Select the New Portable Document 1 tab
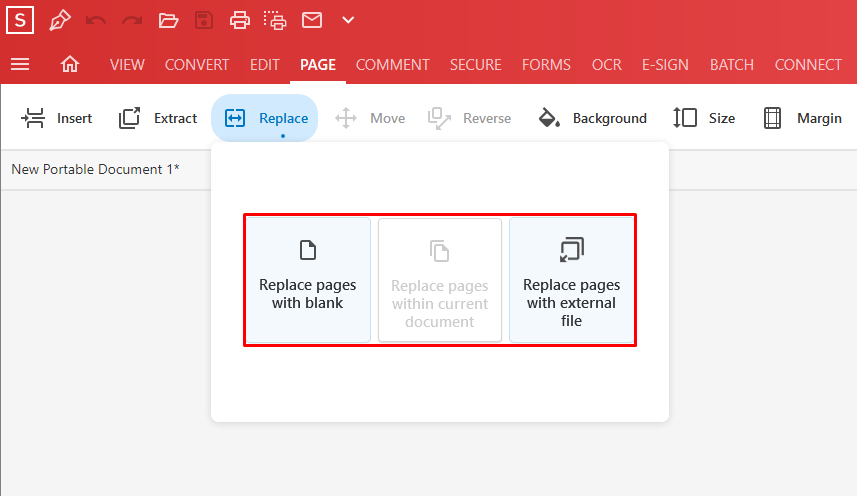 (x=96, y=169)
